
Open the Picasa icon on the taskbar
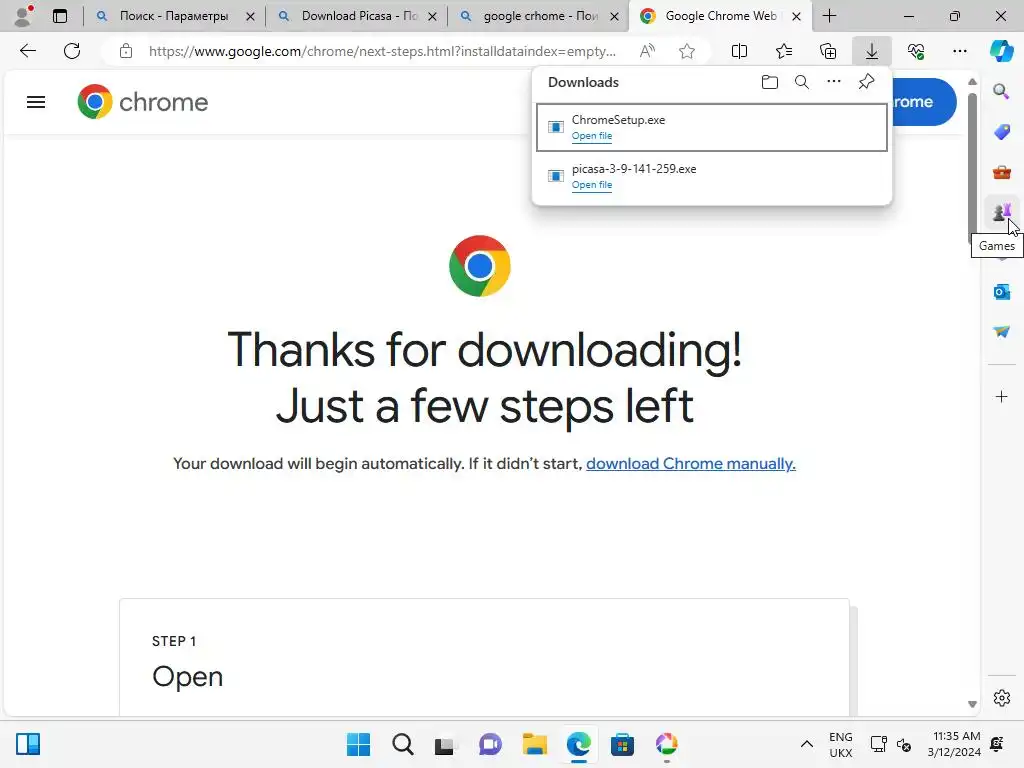coord(666,744)
